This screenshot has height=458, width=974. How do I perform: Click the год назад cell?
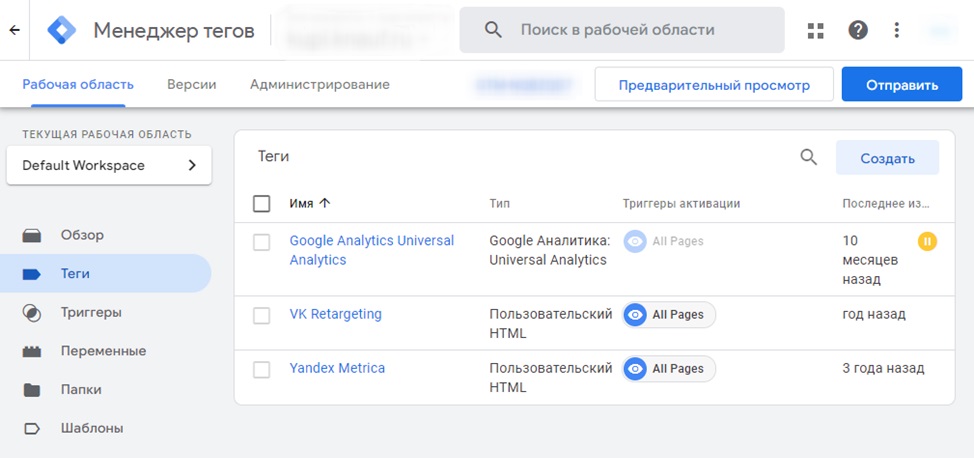click(874, 314)
